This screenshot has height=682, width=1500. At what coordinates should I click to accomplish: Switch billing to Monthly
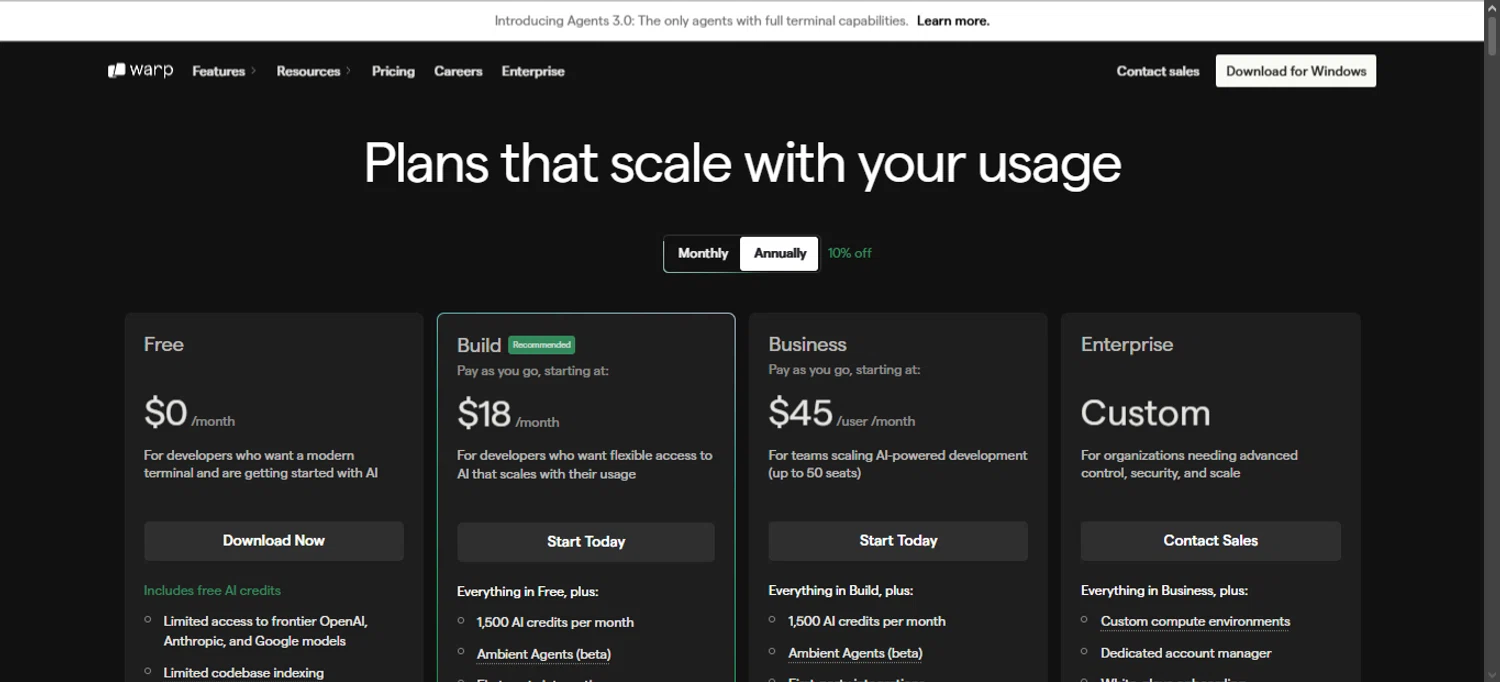click(x=703, y=253)
